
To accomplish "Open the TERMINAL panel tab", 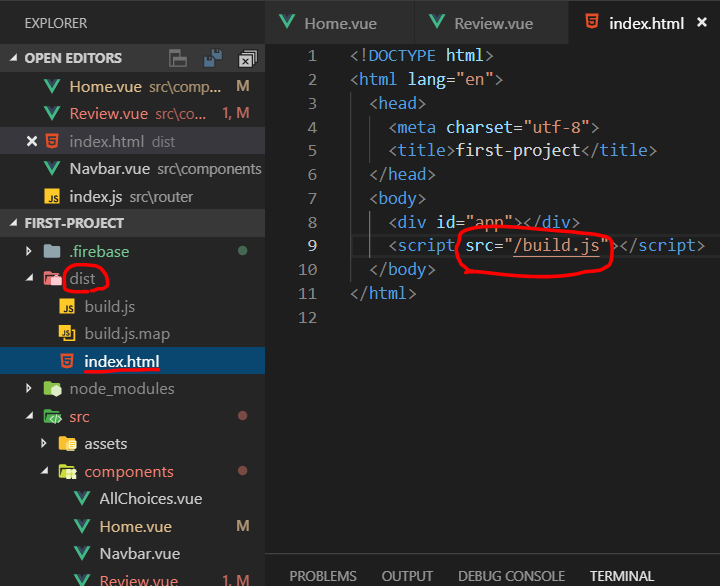I will (x=622, y=576).
